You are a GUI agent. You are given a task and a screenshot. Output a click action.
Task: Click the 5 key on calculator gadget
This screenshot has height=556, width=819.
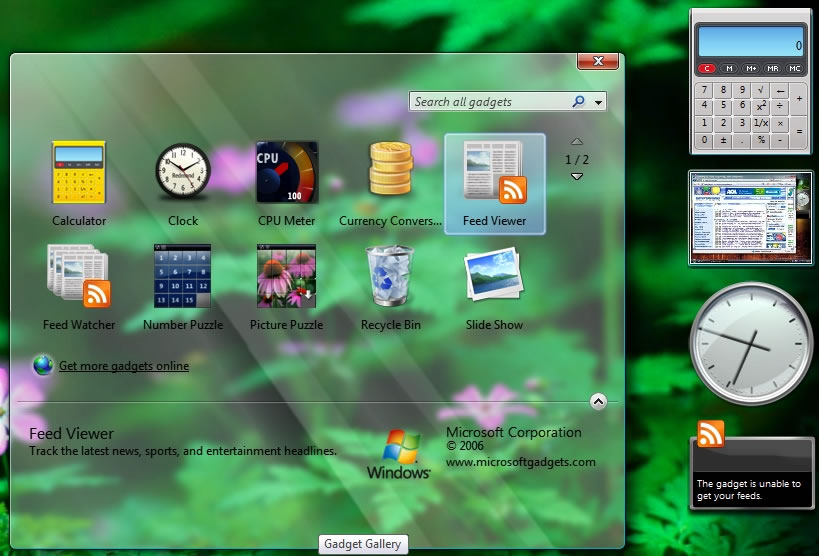[x=723, y=106]
